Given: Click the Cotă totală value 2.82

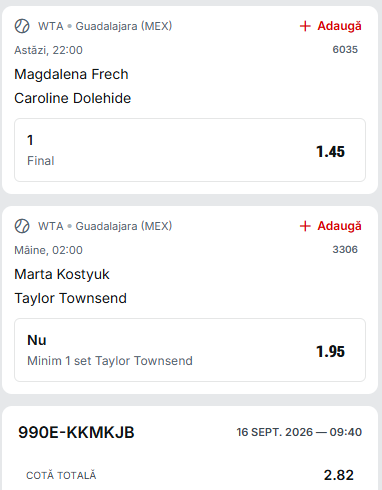Looking at the screenshot, I should pos(339,475).
